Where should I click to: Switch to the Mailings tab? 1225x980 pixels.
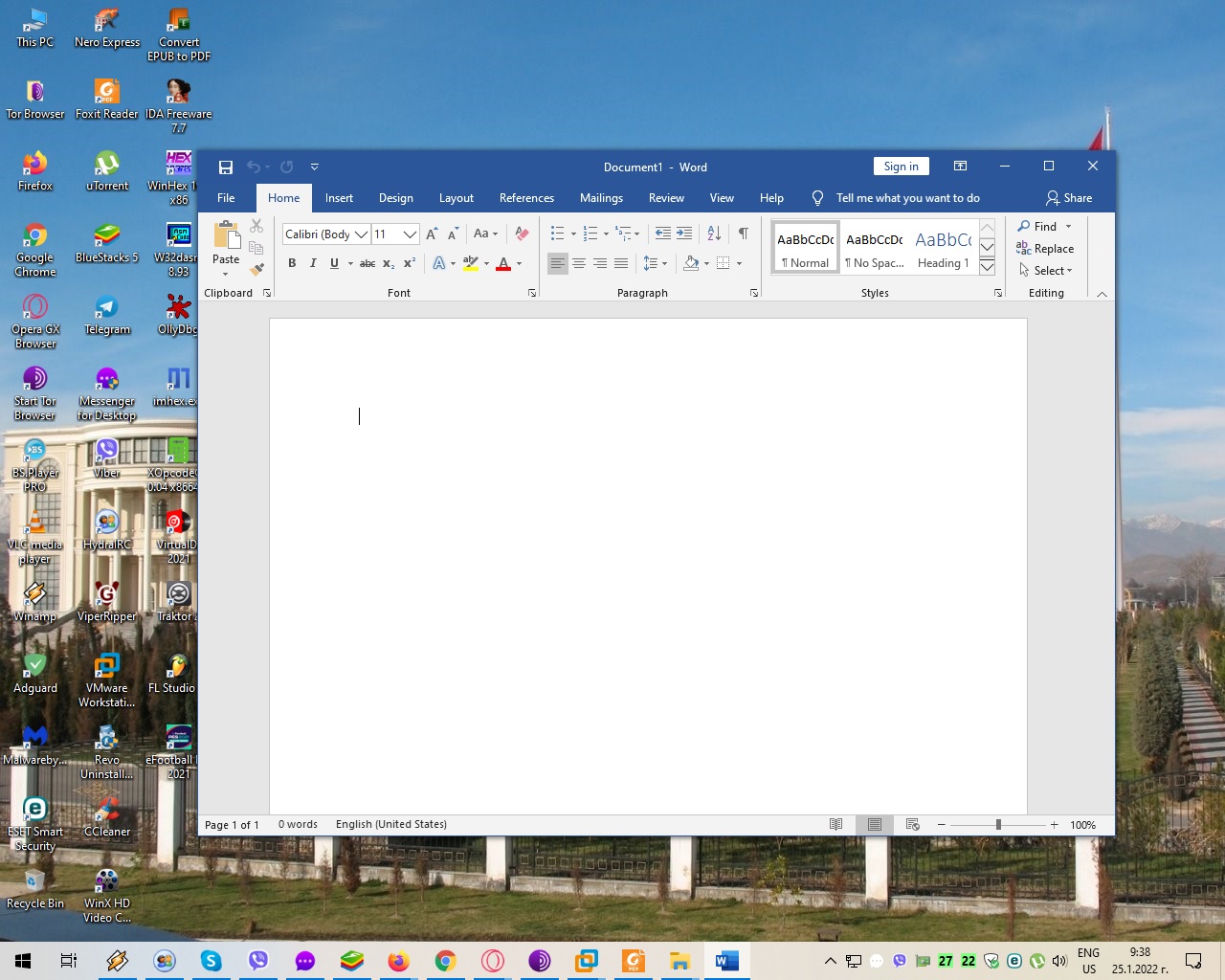[x=601, y=198]
